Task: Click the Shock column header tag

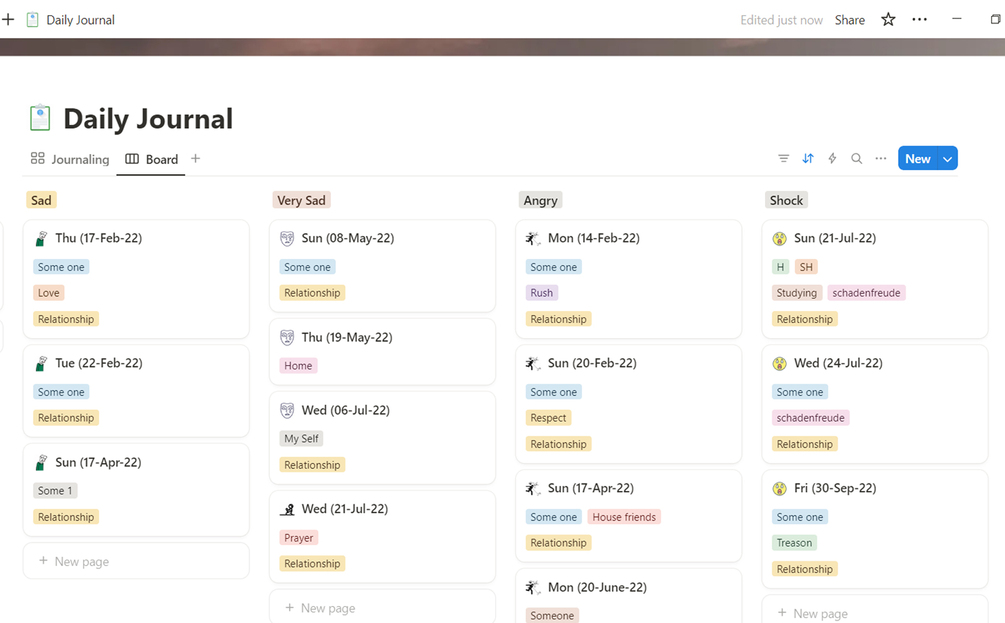Action: click(786, 200)
